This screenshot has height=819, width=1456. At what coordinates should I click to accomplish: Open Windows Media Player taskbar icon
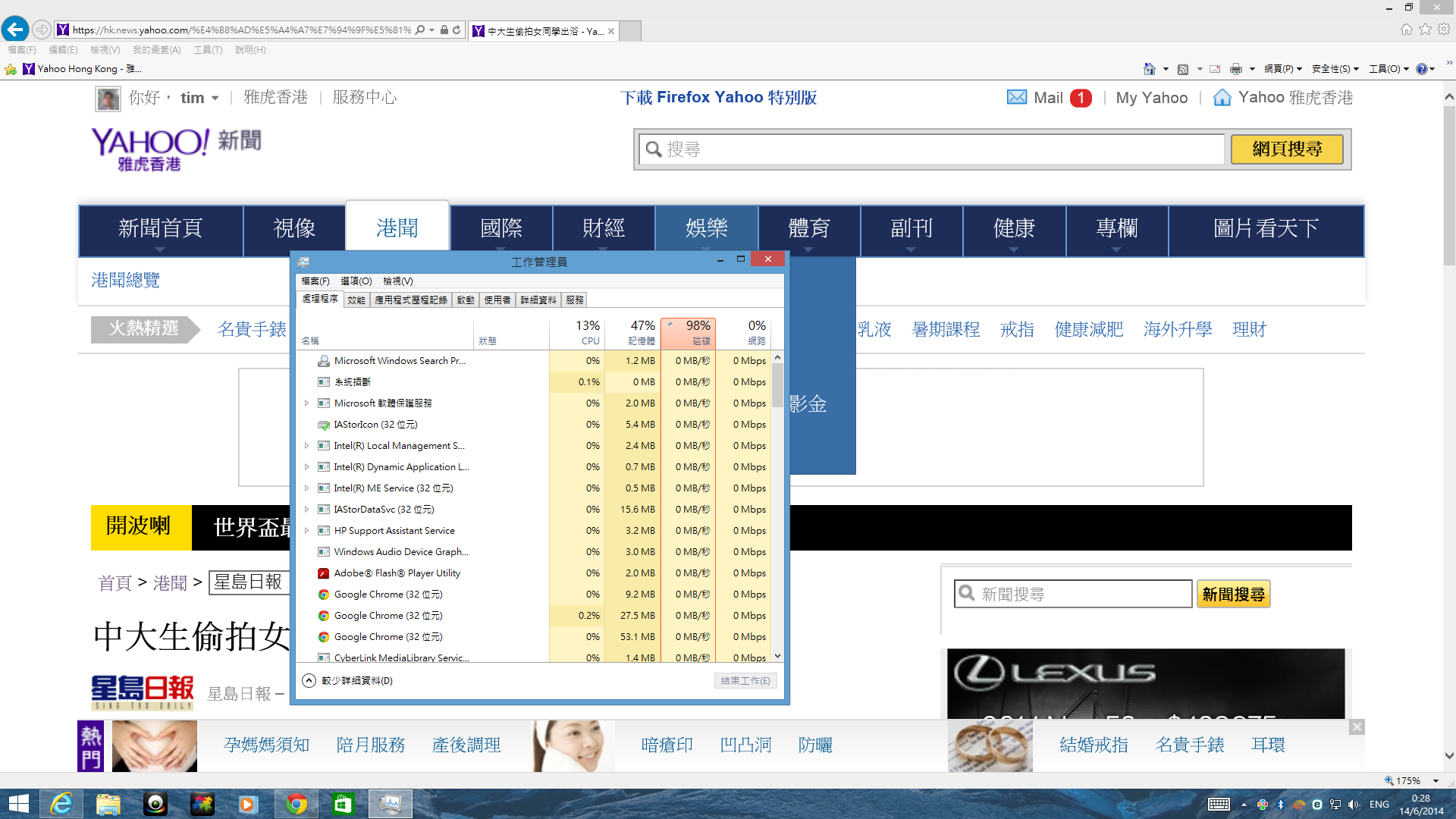[249, 804]
